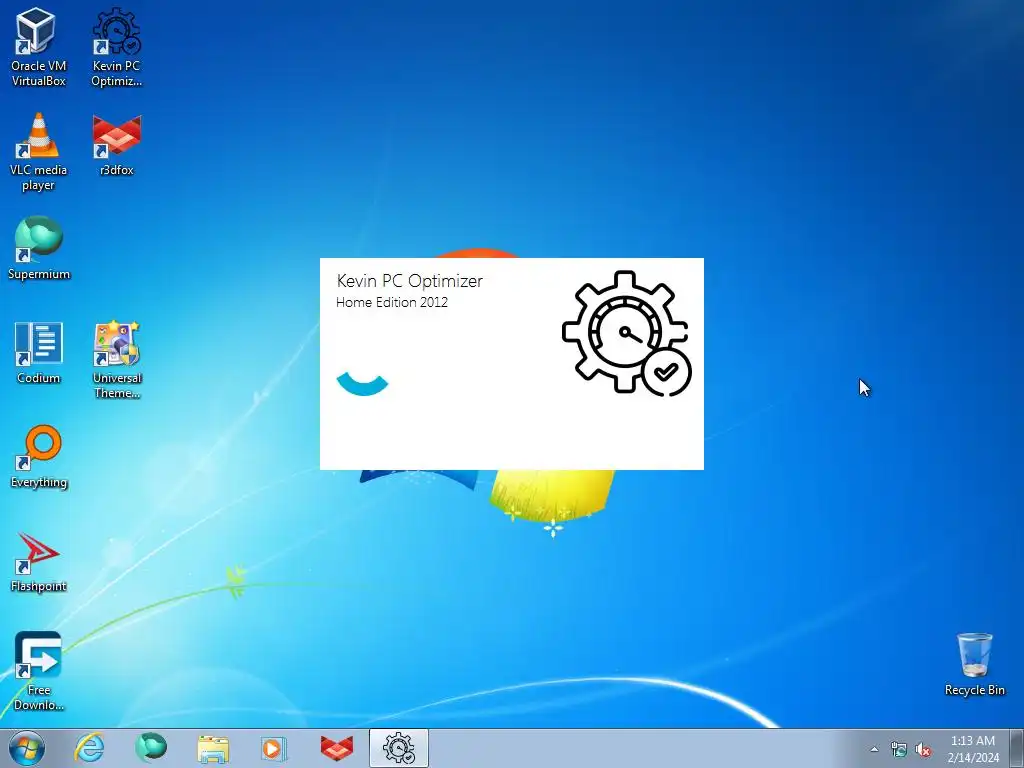Launch Internet Explorer from the taskbar
This screenshot has width=1024, height=768.
coord(89,748)
